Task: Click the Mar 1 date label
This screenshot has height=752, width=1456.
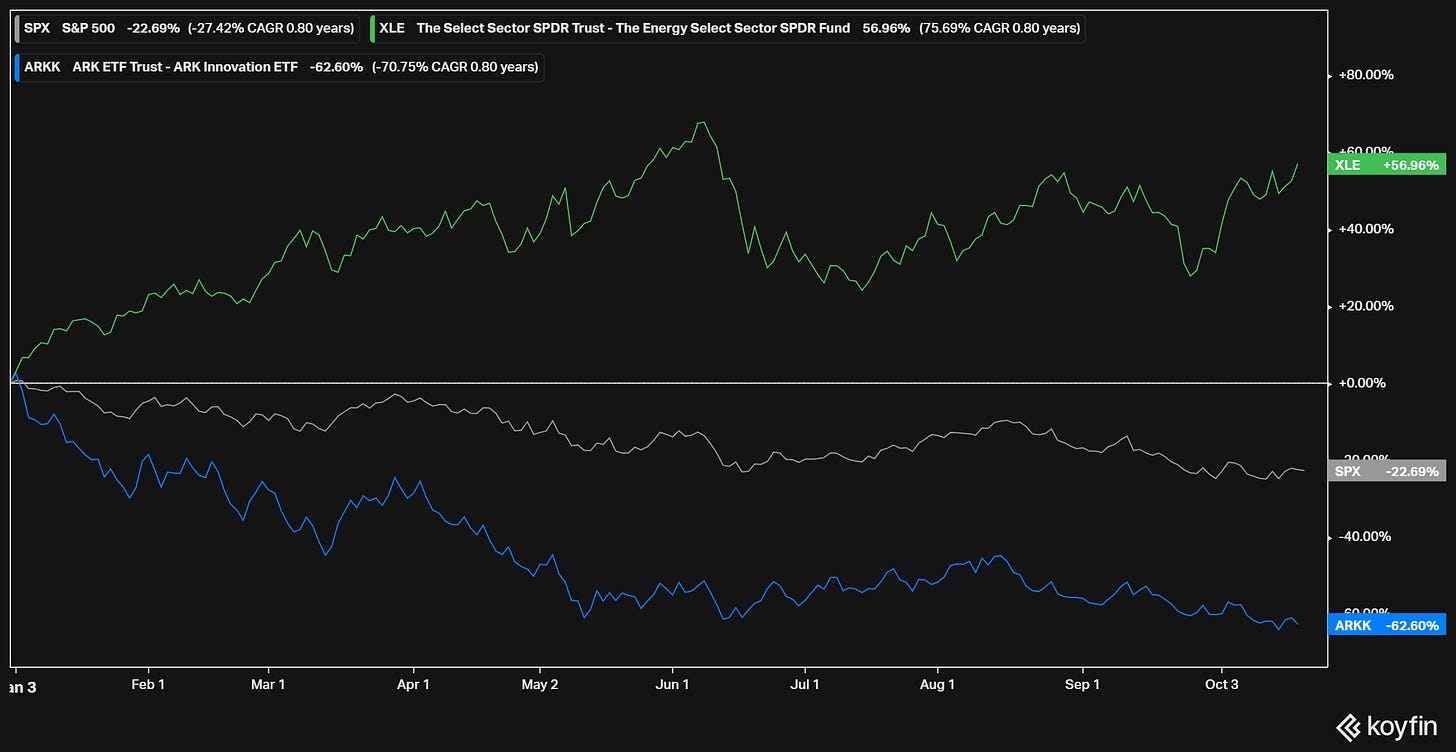Action: [x=268, y=685]
